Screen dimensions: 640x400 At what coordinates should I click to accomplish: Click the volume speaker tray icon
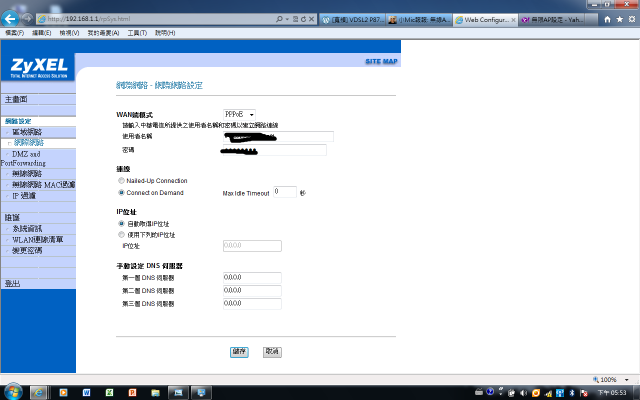[x=523, y=393]
